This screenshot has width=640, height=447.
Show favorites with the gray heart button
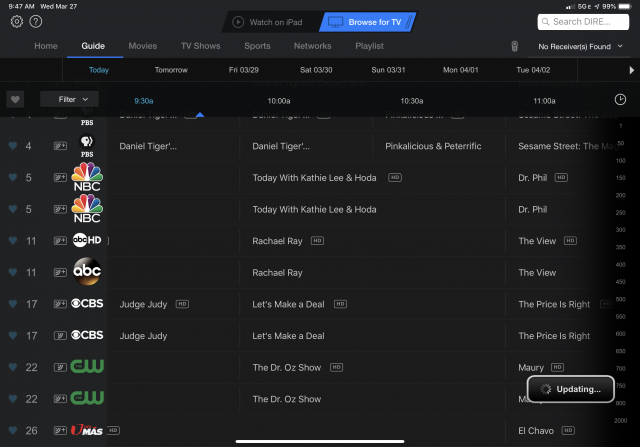click(x=15, y=99)
